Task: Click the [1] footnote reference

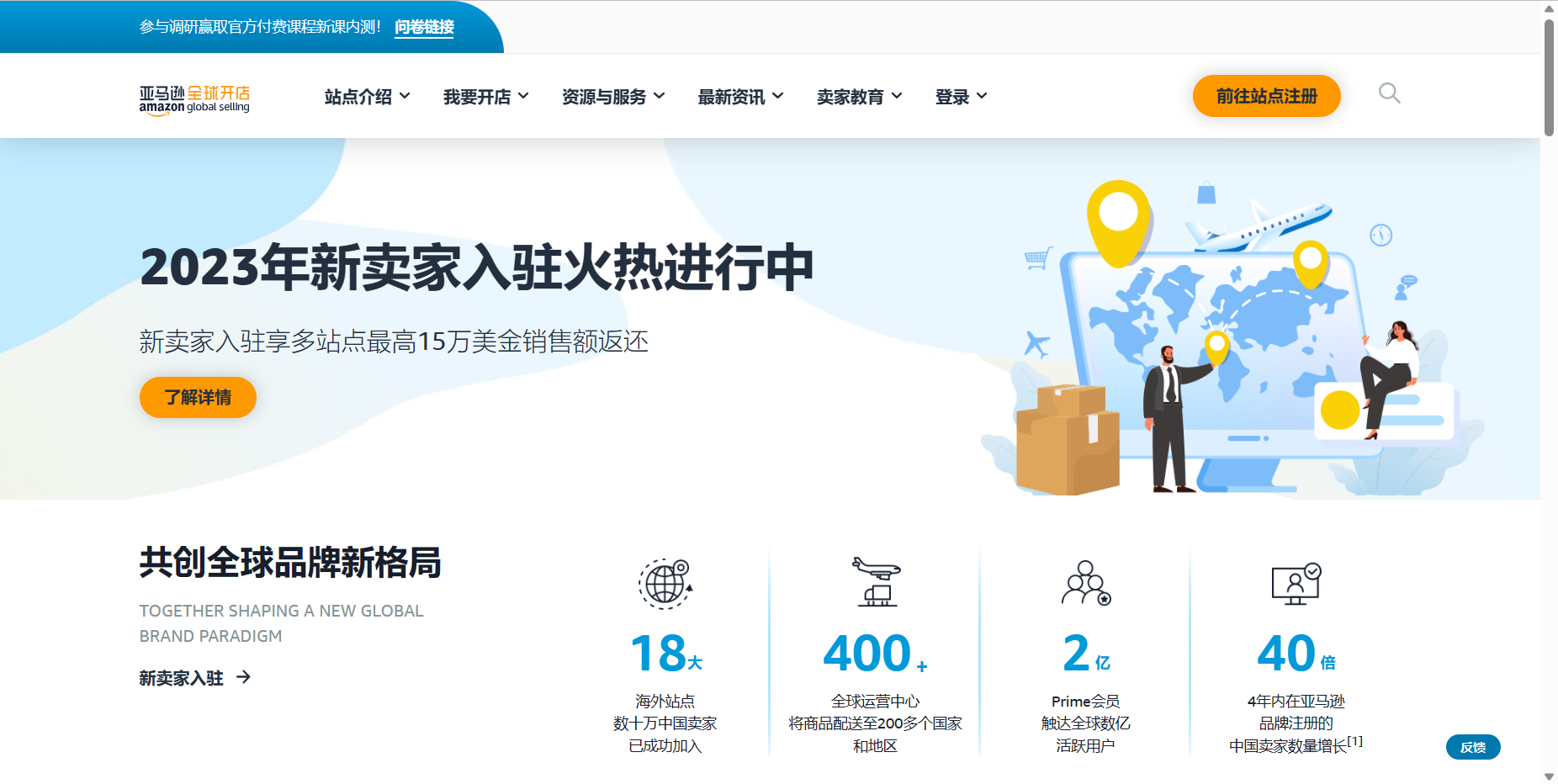Action: coord(1355,741)
